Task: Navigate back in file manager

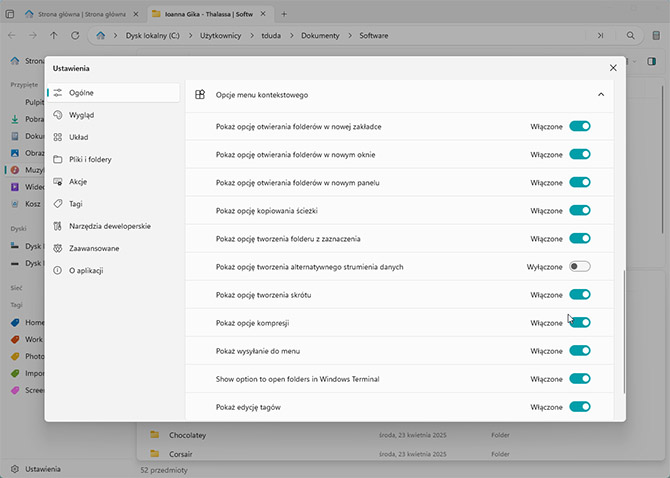Action: [x=12, y=35]
